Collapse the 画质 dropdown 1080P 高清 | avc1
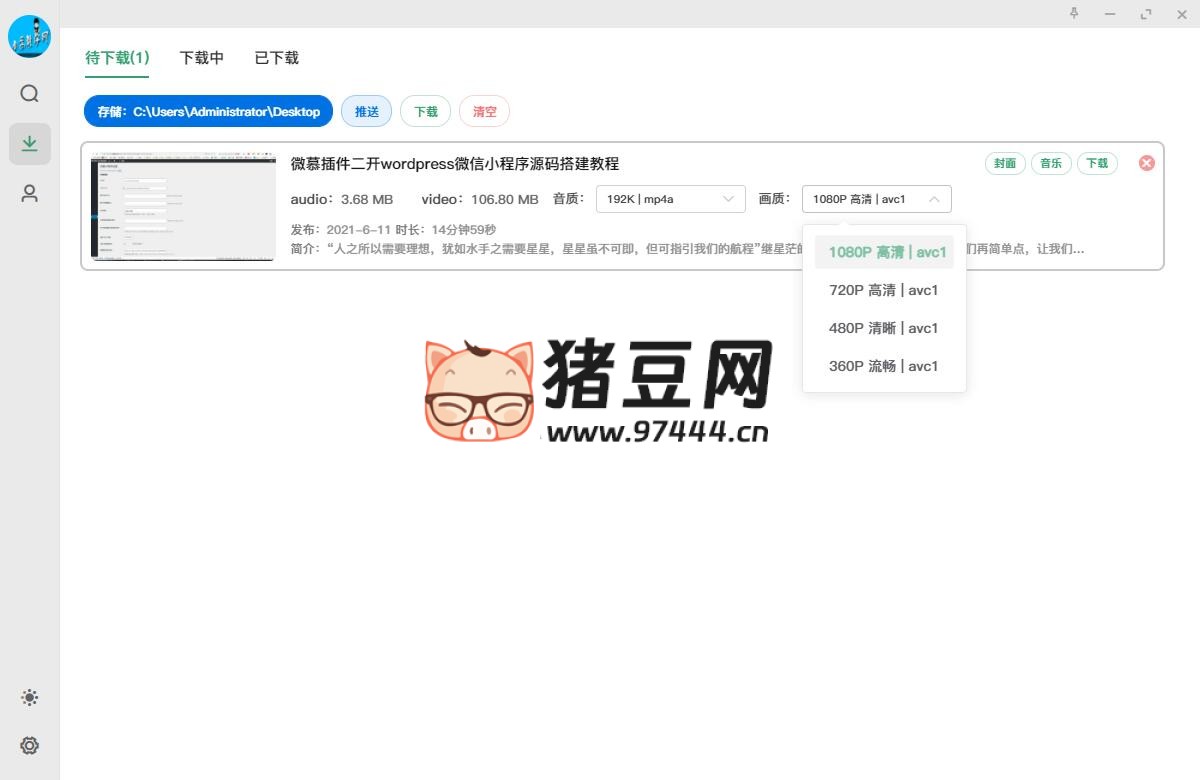 tap(877, 199)
